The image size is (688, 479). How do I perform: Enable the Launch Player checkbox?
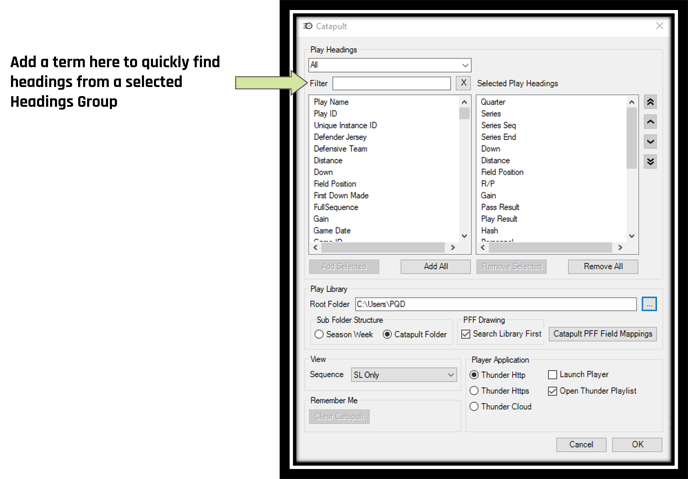[552, 375]
